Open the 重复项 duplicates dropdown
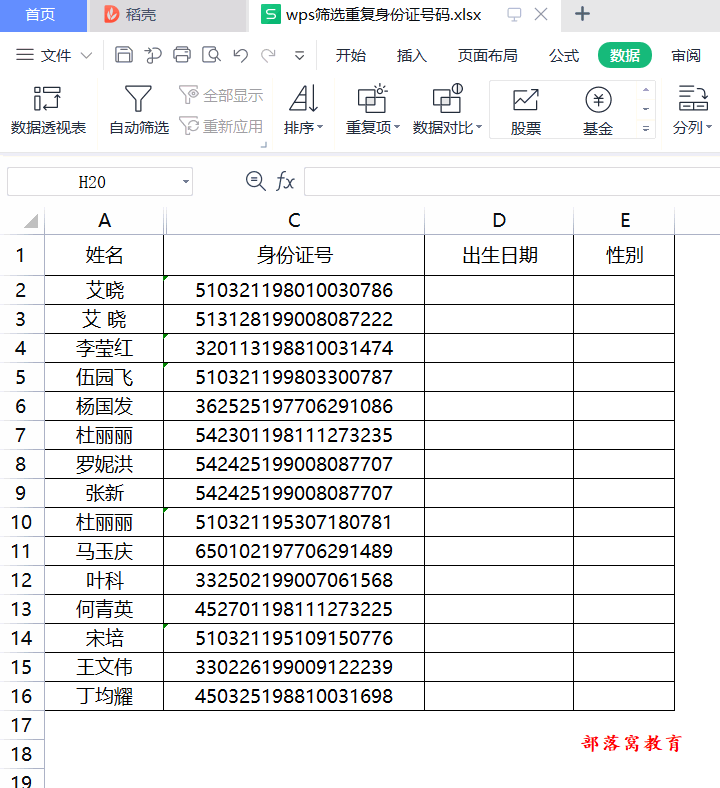This screenshot has width=720, height=788. click(373, 110)
